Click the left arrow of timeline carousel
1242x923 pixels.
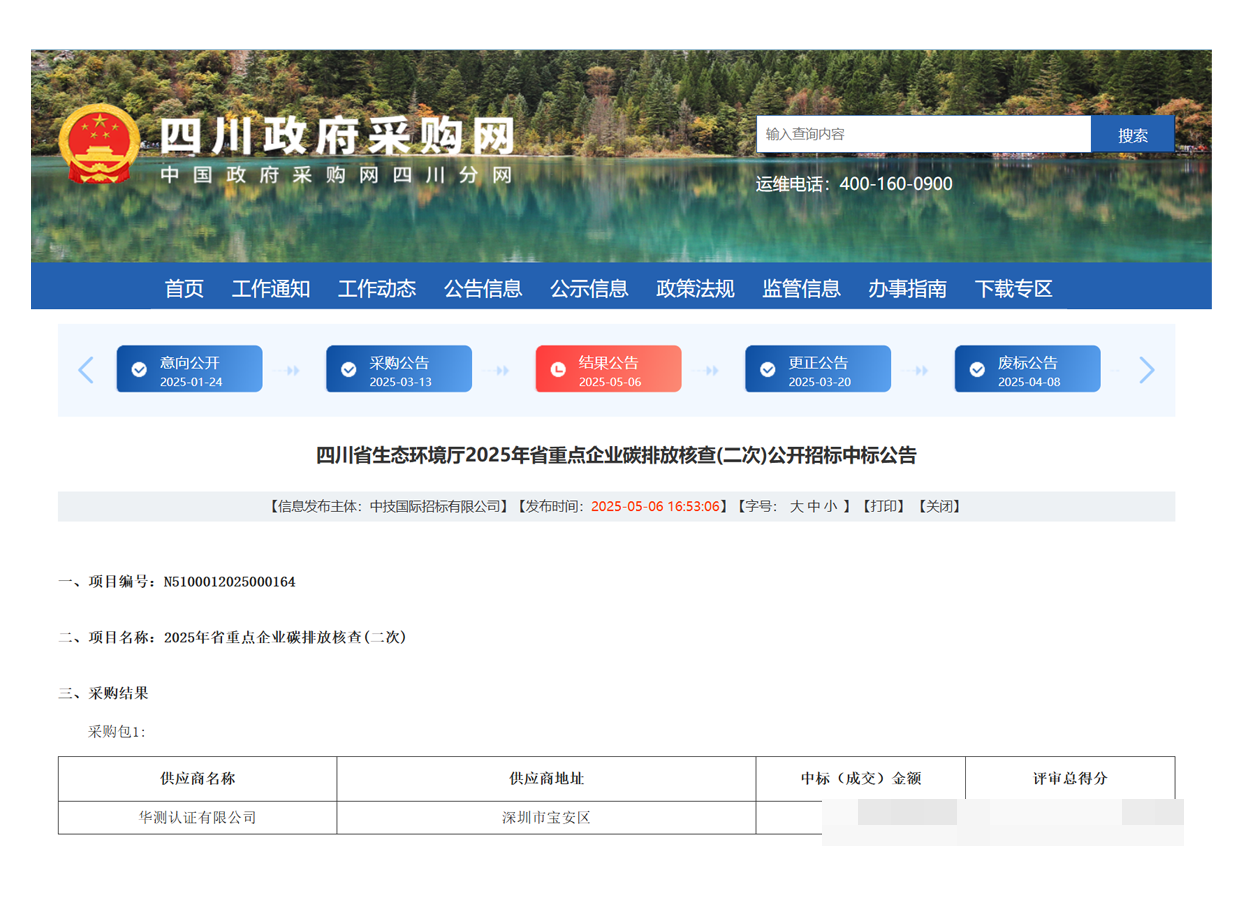pos(86,370)
